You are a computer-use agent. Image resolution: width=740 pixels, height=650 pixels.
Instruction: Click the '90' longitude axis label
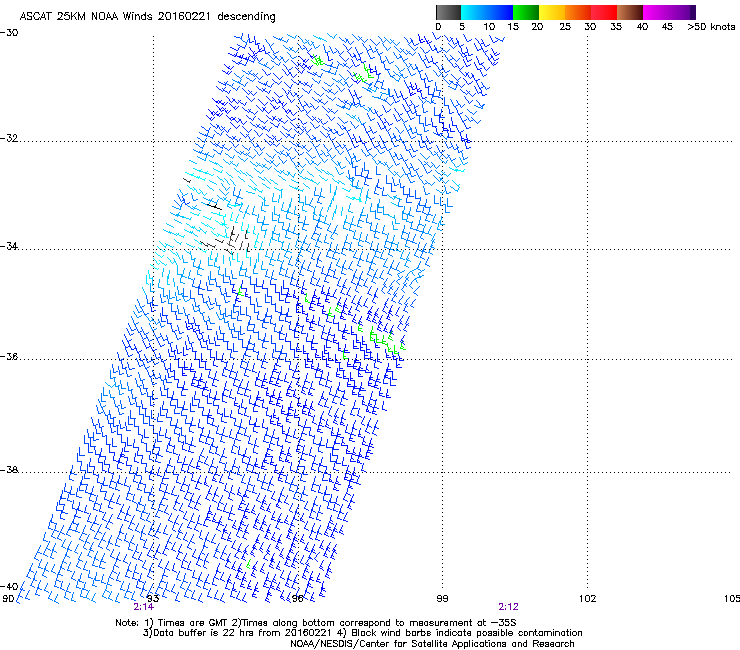pyautogui.click(x=8, y=599)
